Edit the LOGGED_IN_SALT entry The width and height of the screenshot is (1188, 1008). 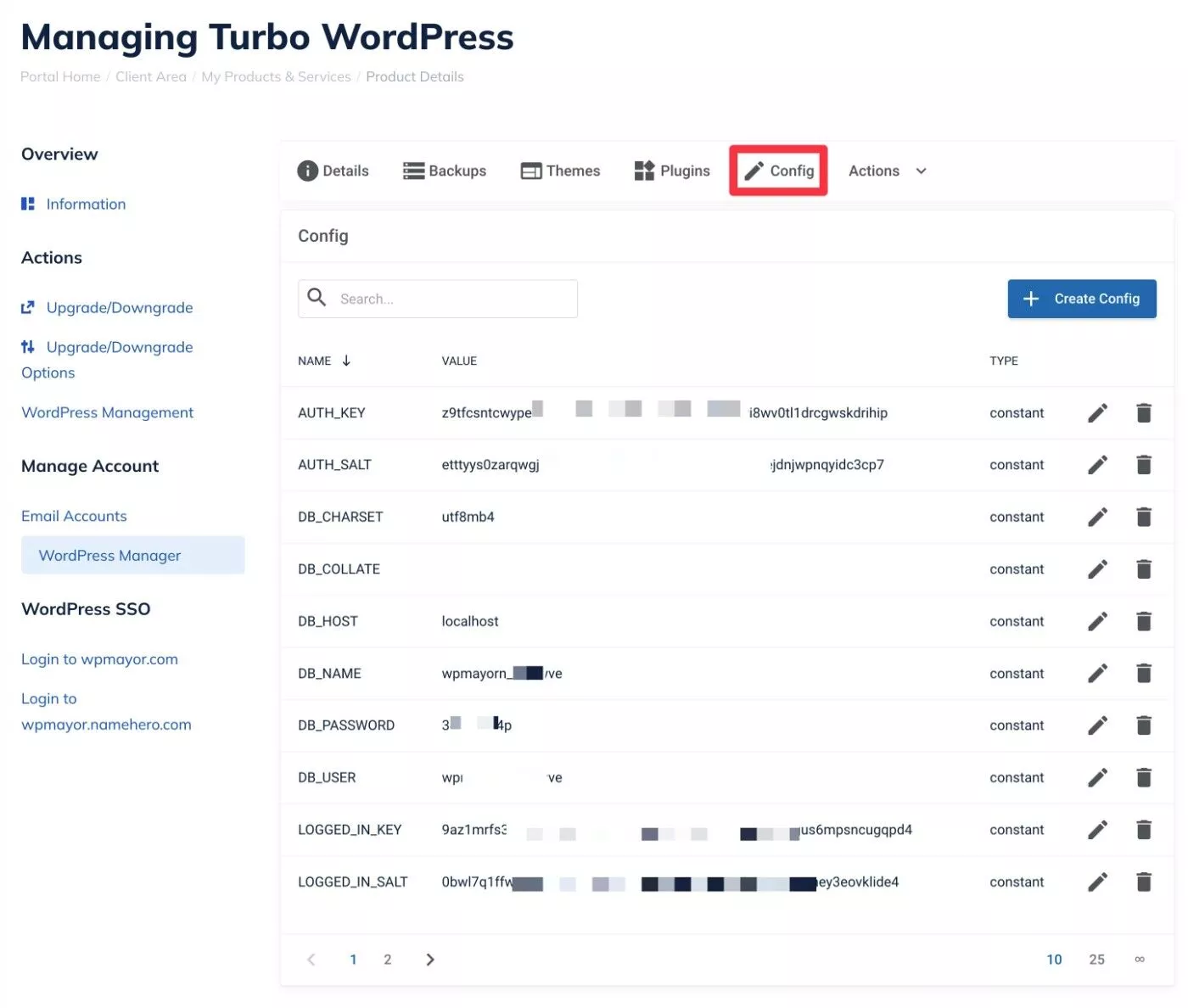[1097, 882]
